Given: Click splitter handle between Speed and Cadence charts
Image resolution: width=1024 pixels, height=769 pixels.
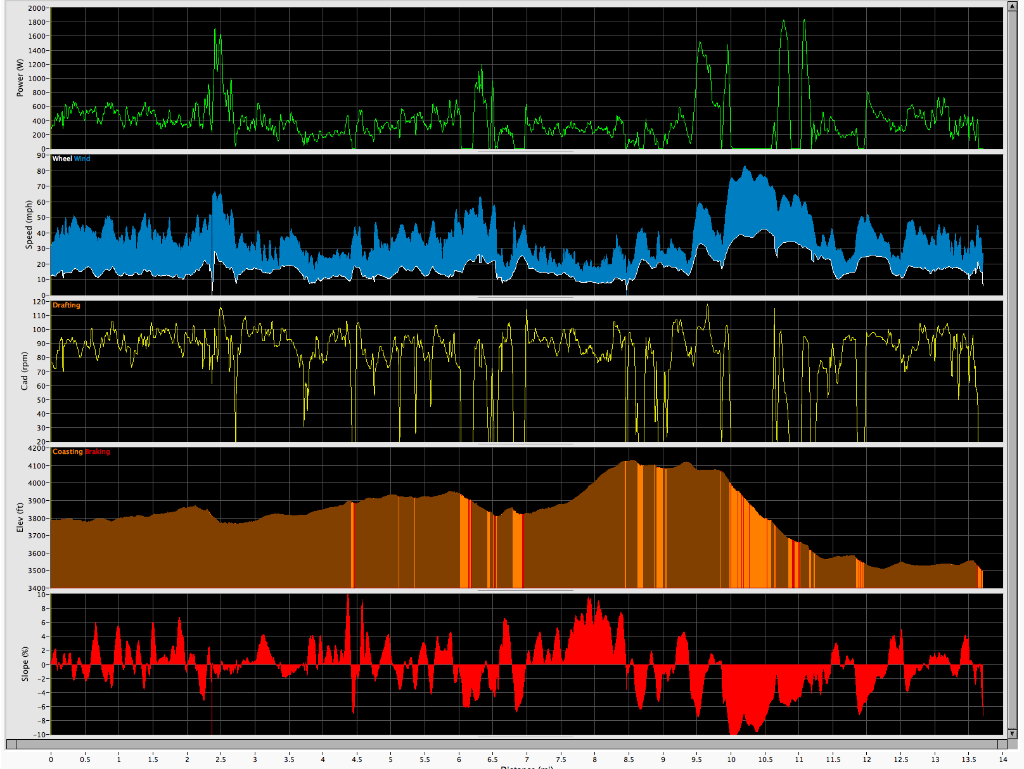Looking at the screenshot, I should click(526, 297).
